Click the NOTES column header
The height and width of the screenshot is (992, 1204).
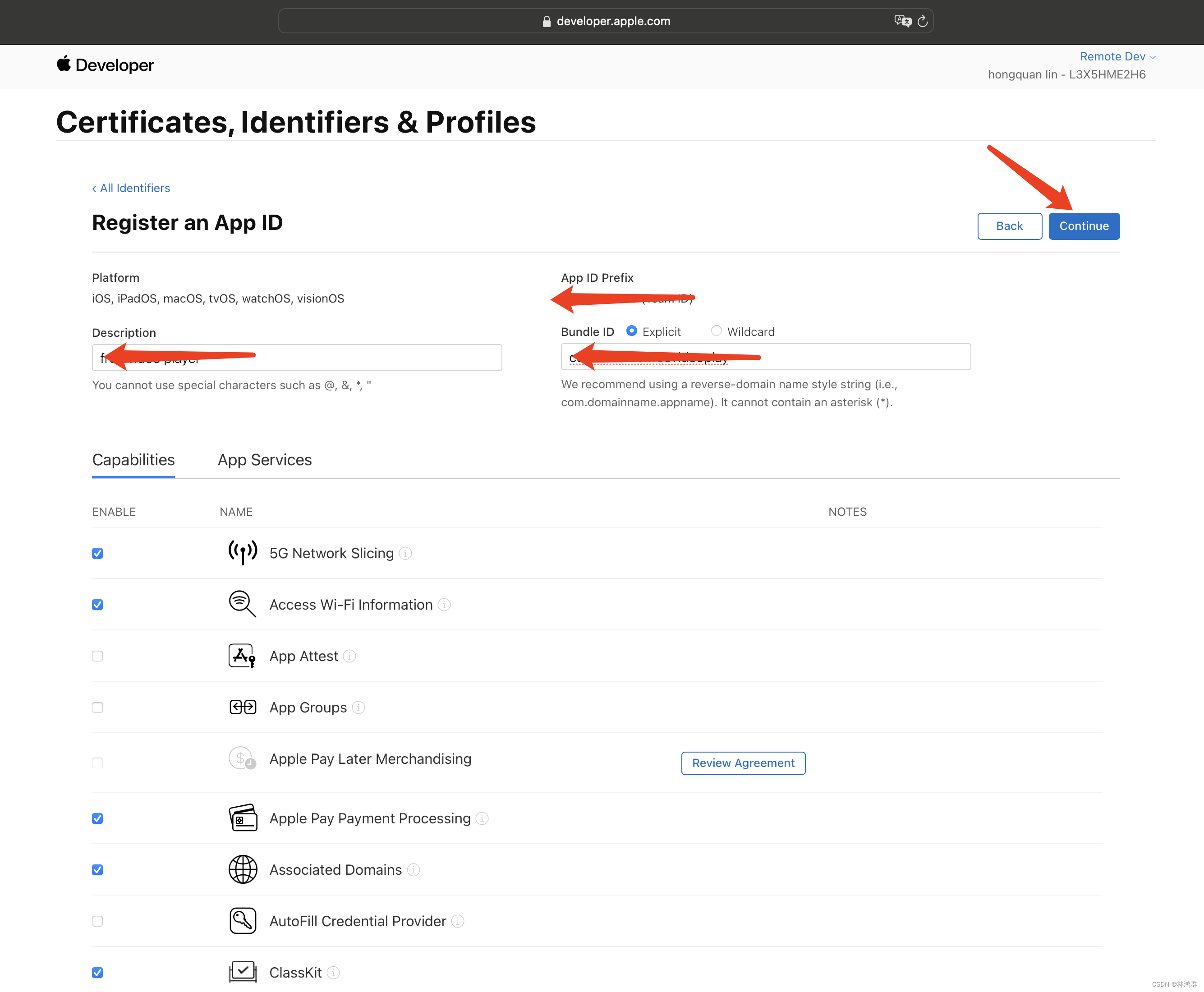click(x=847, y=512)
